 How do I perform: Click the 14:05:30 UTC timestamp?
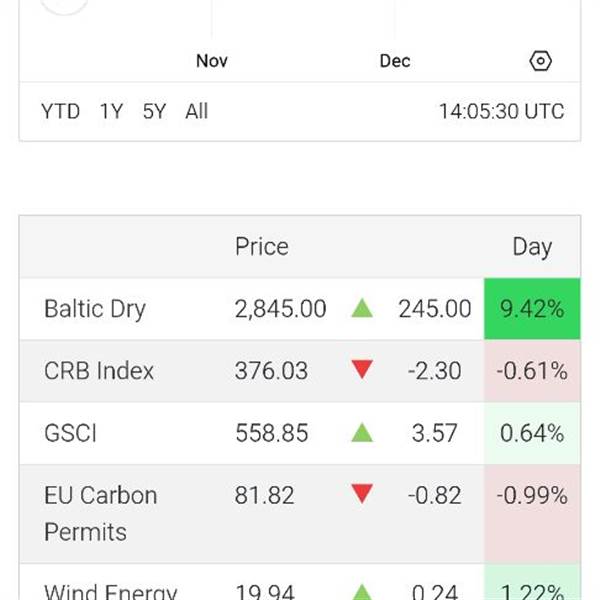(x=501, y=111)
